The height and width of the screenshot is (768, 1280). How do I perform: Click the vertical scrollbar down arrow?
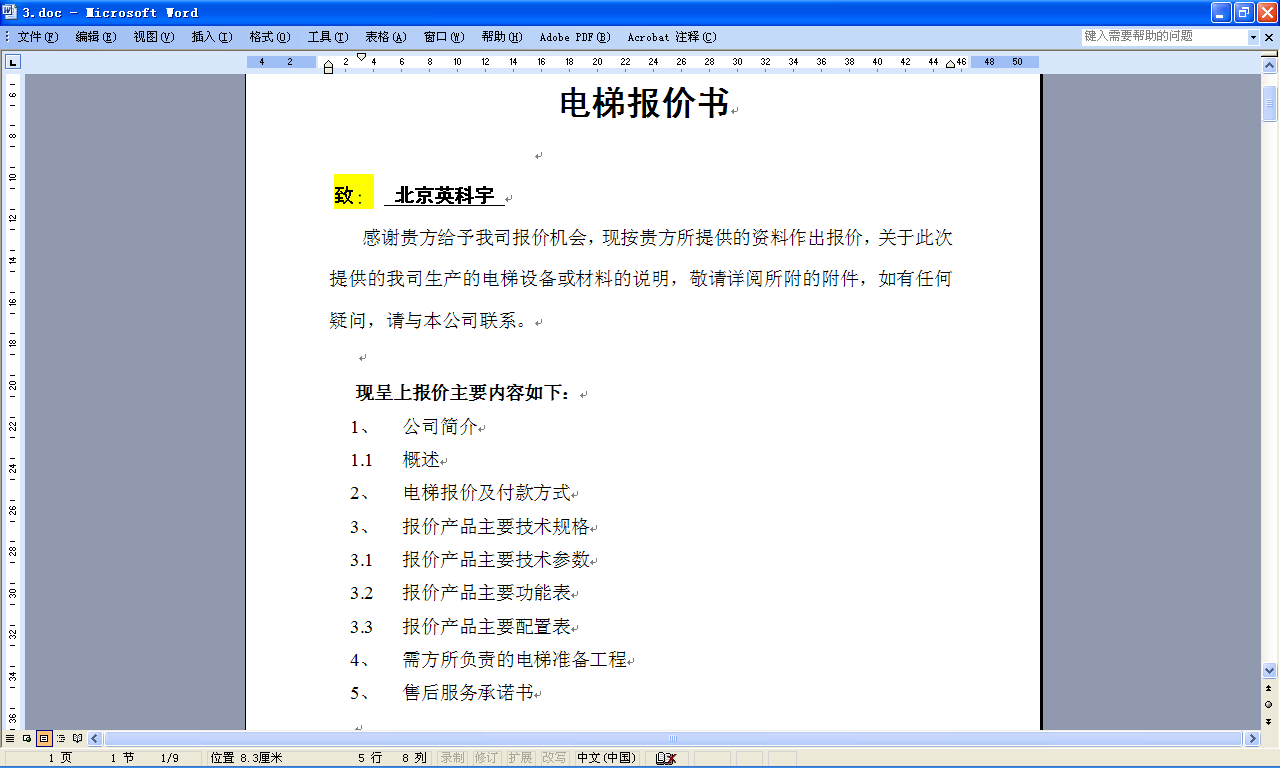coord(1269,670)
